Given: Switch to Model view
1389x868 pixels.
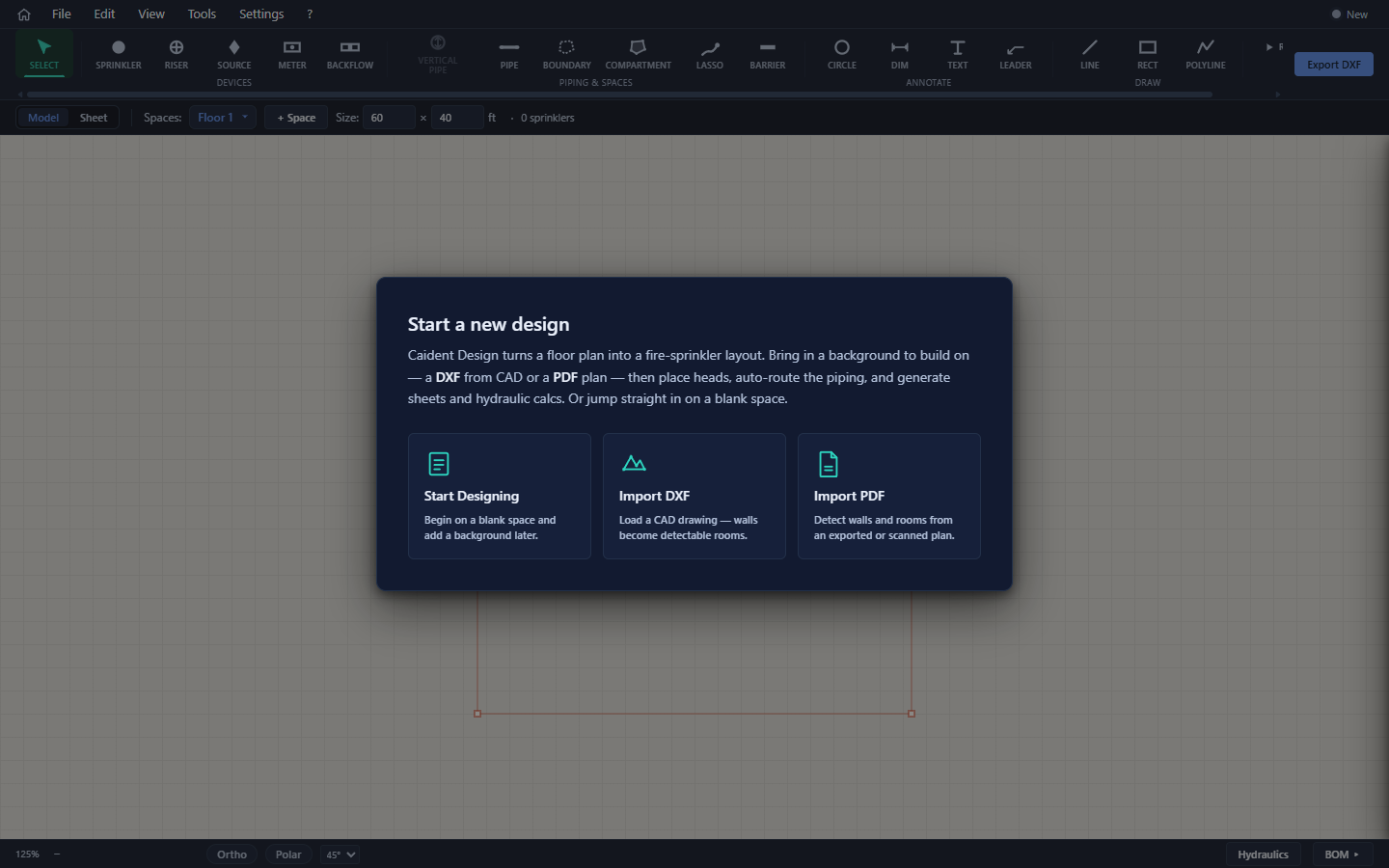Looking at the screenshot, I should [x=43, y=118].
